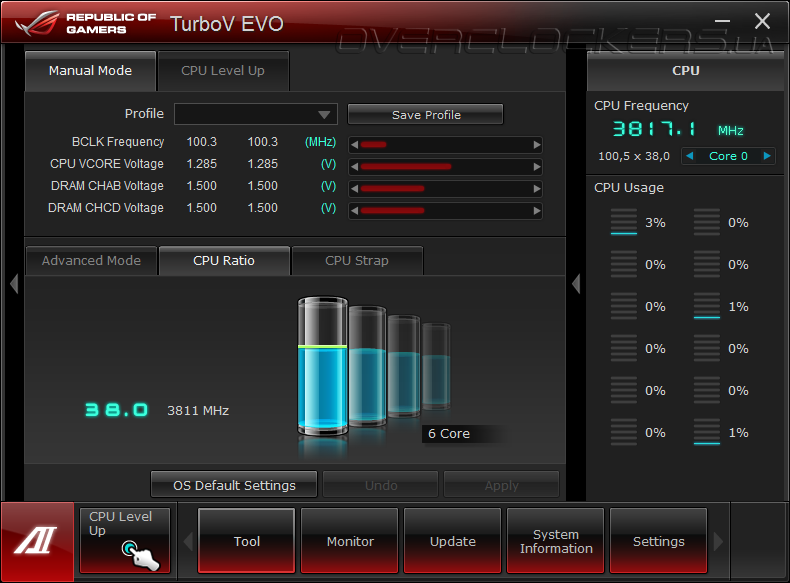
Task: Click the first core ratio cylinder
Action: pyautogui.click(x=322, y=365)
